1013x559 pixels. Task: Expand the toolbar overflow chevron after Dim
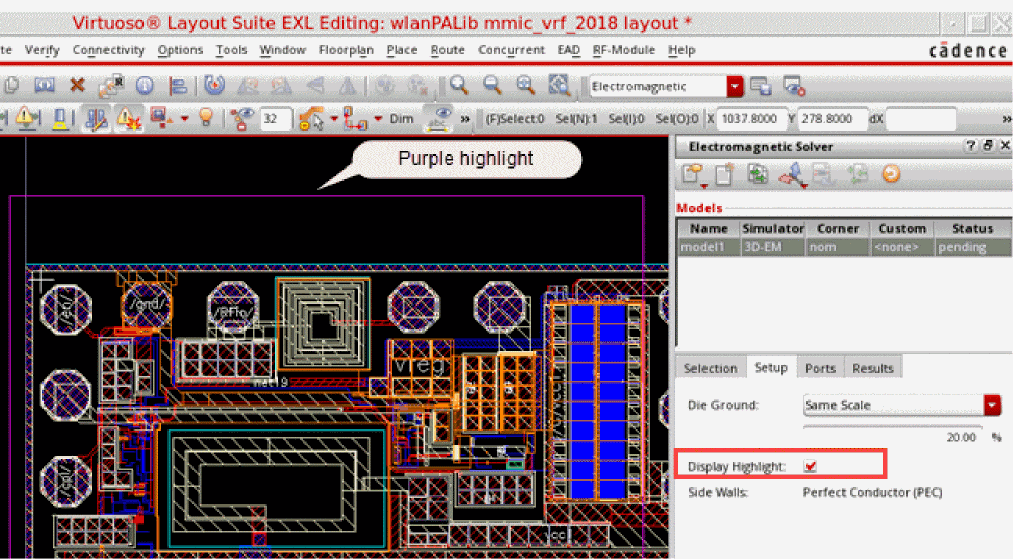point(465,119)
